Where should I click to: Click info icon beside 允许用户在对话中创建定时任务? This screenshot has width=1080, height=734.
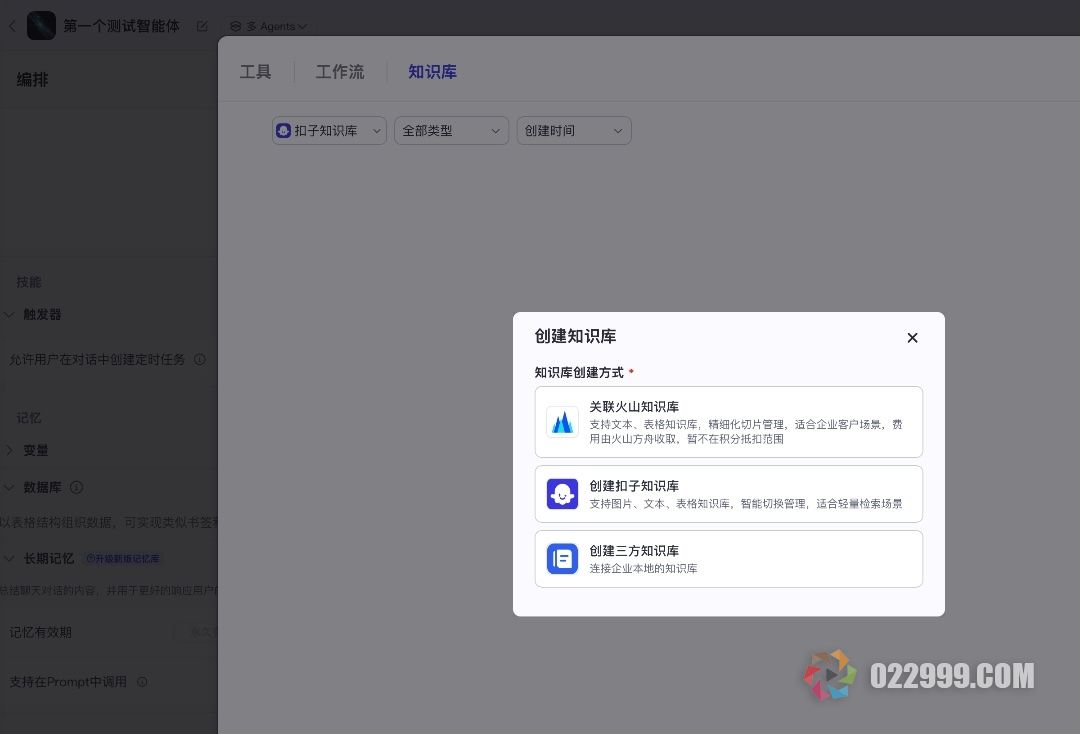click(x=200, y=359)
